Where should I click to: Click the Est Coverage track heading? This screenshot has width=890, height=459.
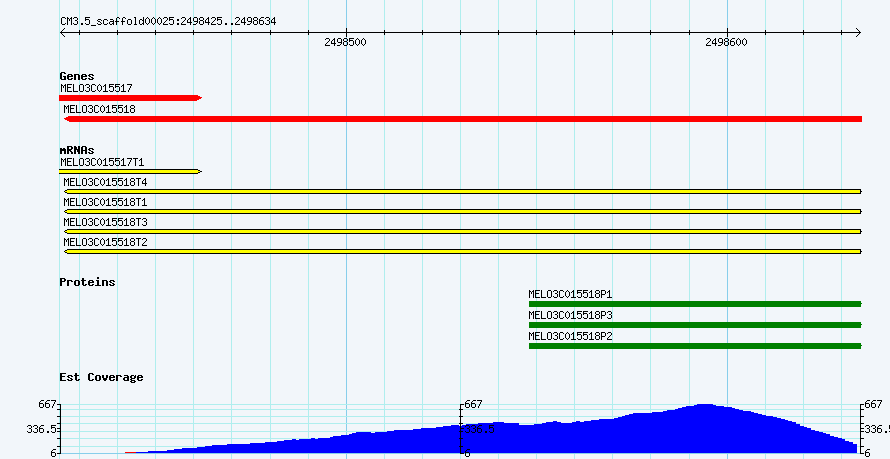(x=102, y=377)
